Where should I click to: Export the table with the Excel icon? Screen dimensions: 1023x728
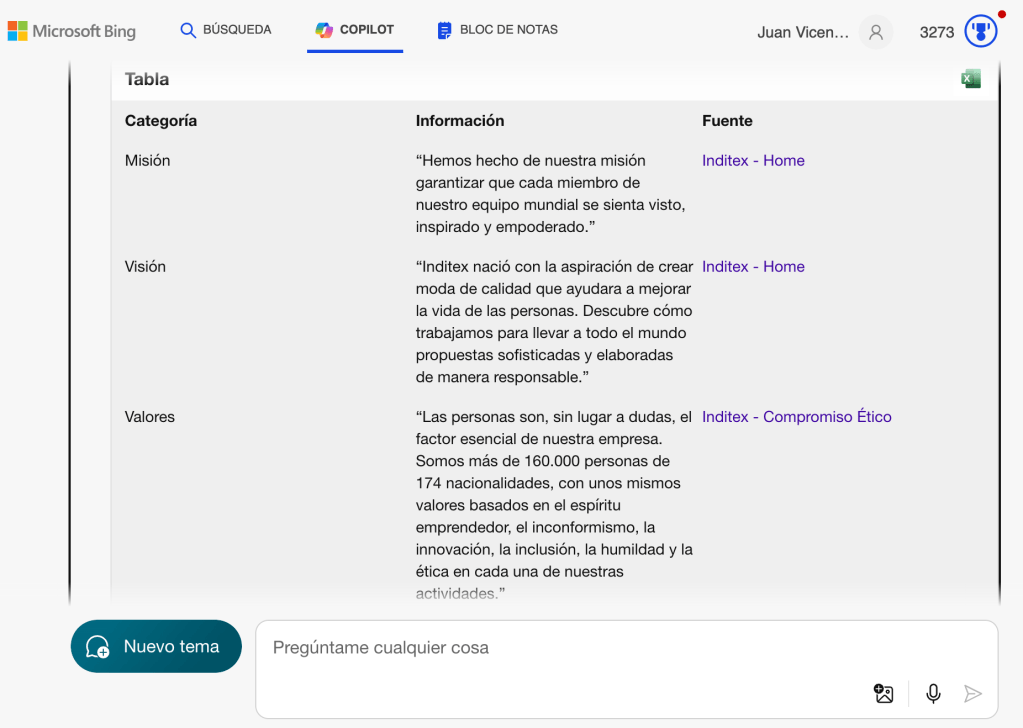pos(970,79)
